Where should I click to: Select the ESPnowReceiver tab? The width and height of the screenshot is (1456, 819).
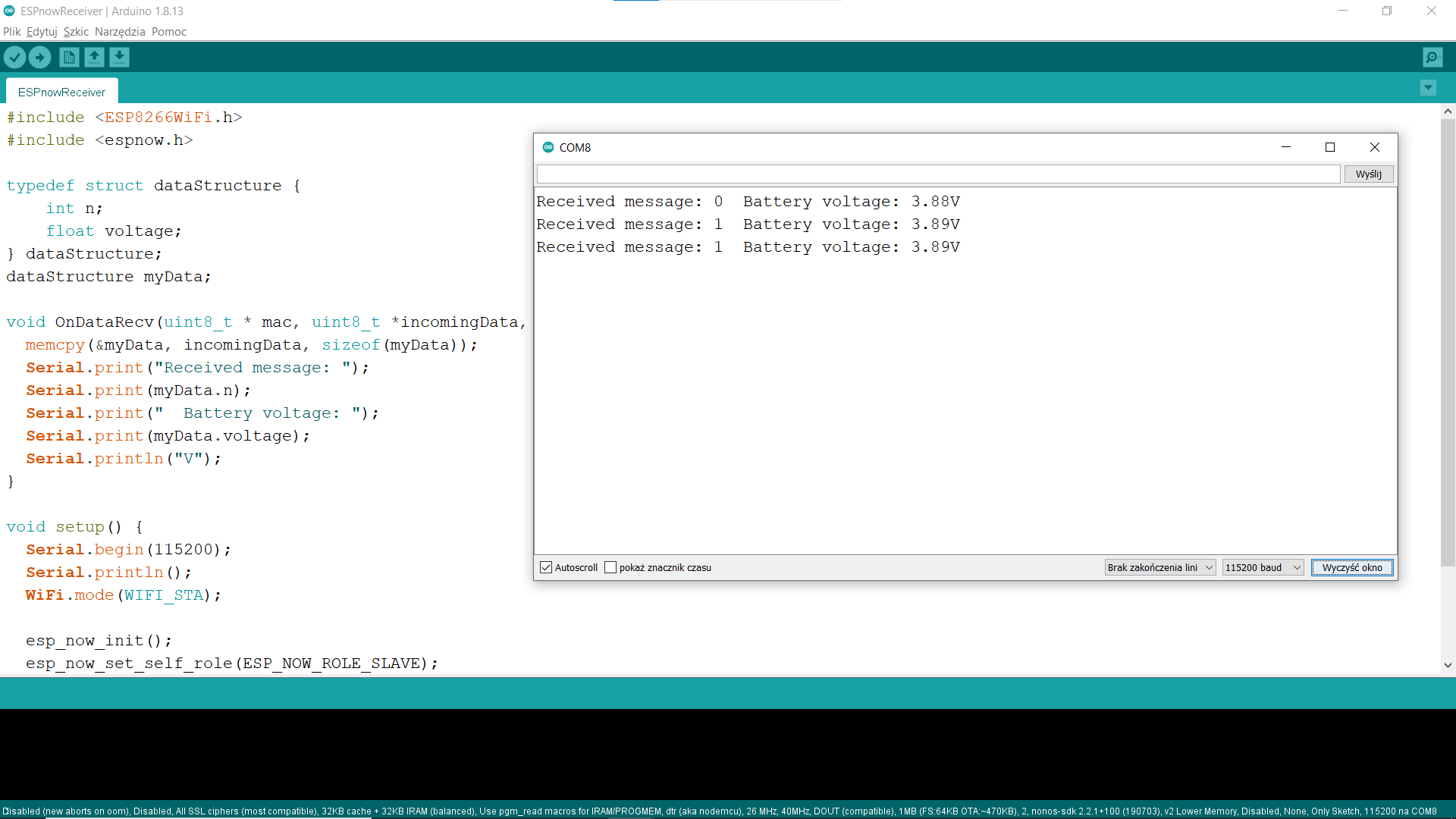click(x=61, y=92)
